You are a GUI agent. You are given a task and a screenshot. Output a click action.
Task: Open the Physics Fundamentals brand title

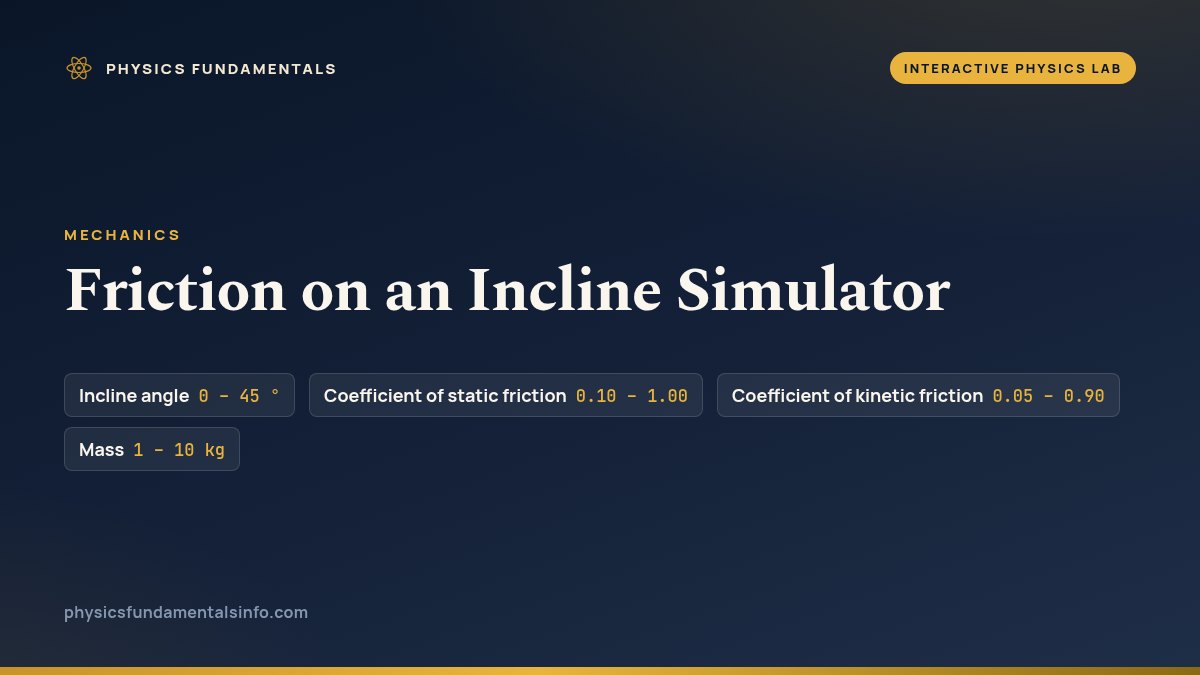(x=221, y=69)
